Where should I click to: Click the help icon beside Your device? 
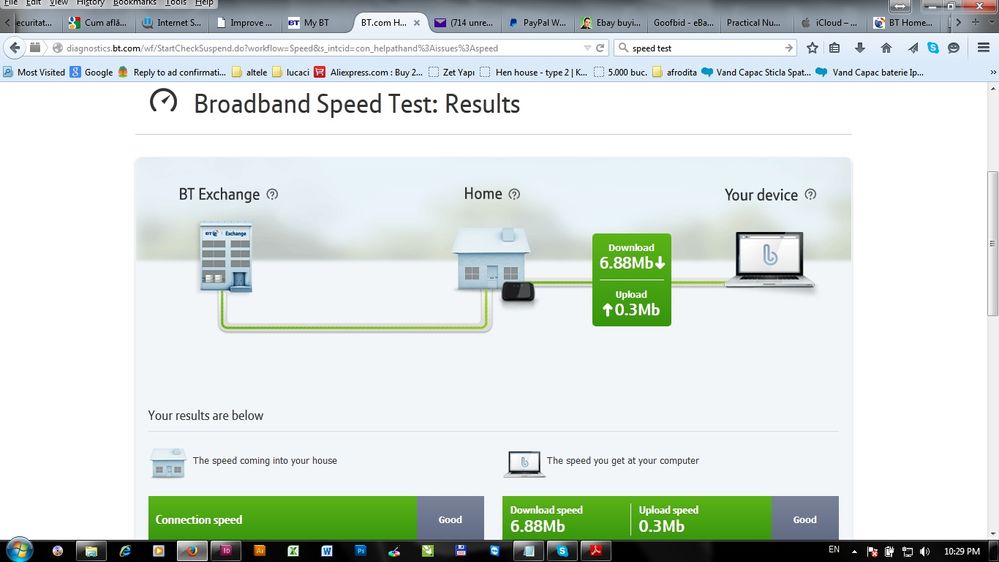point(810,194)
